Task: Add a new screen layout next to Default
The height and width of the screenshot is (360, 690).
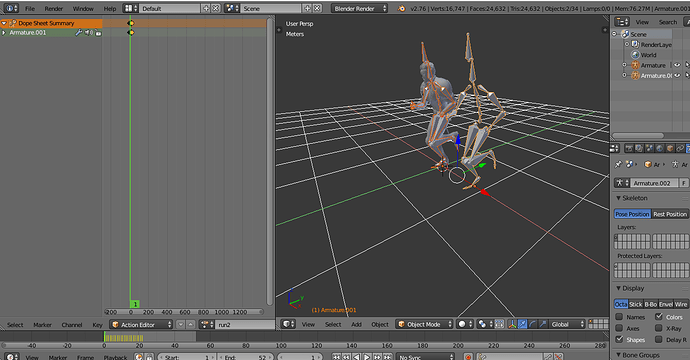Action: click(x=206, y=8)
